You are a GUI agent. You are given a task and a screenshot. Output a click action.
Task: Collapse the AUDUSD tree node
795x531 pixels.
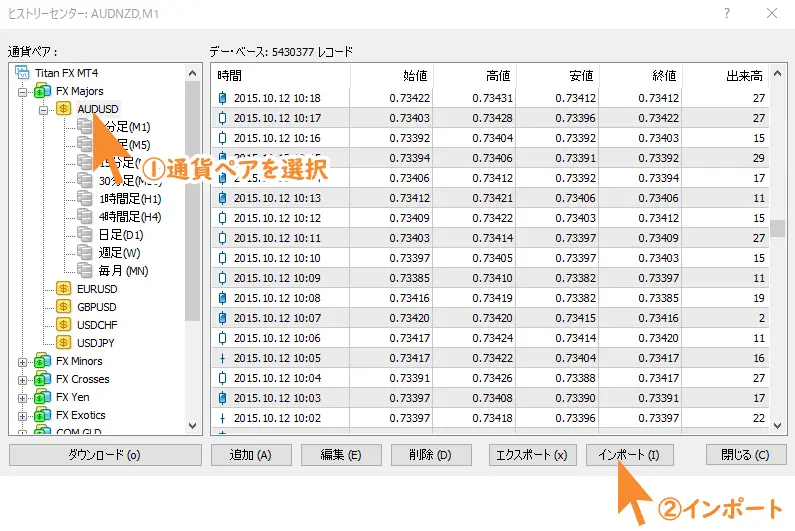[x=43, y=109]
